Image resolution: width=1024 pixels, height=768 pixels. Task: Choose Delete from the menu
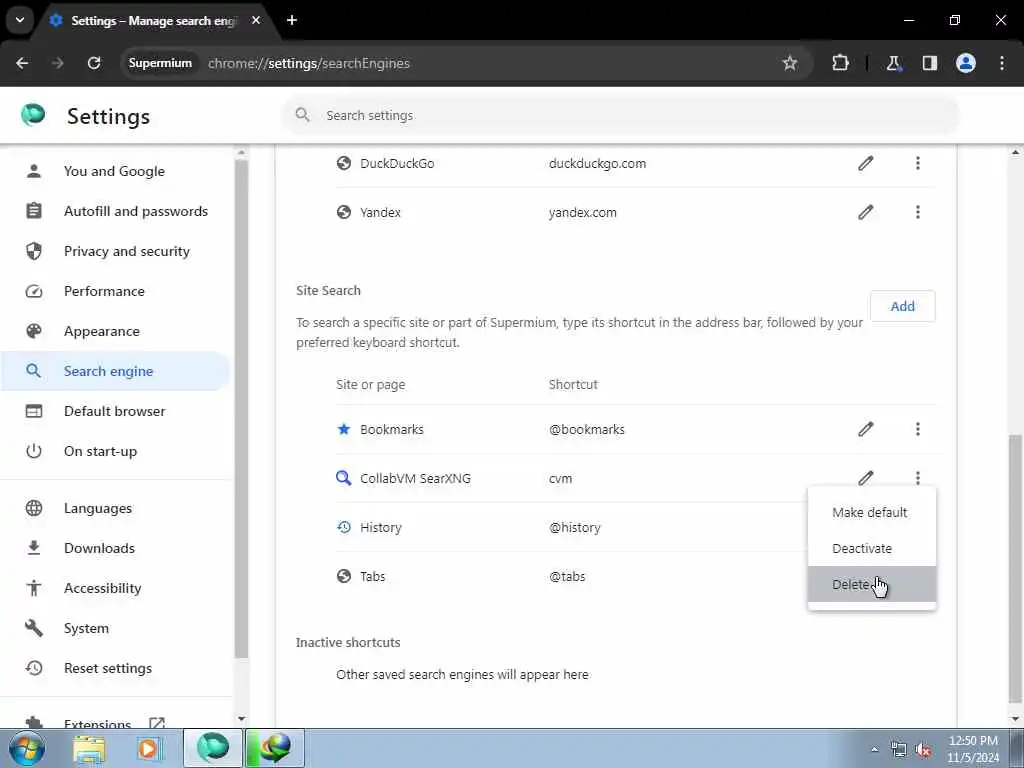coord(872,584)
